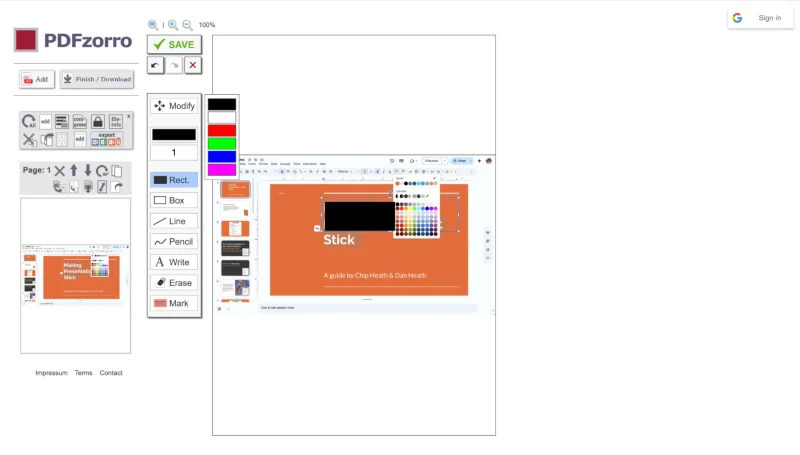Viewport: 800px width, 455px height.
Task: Click the Finish / Download button
Action: point(97,79)
